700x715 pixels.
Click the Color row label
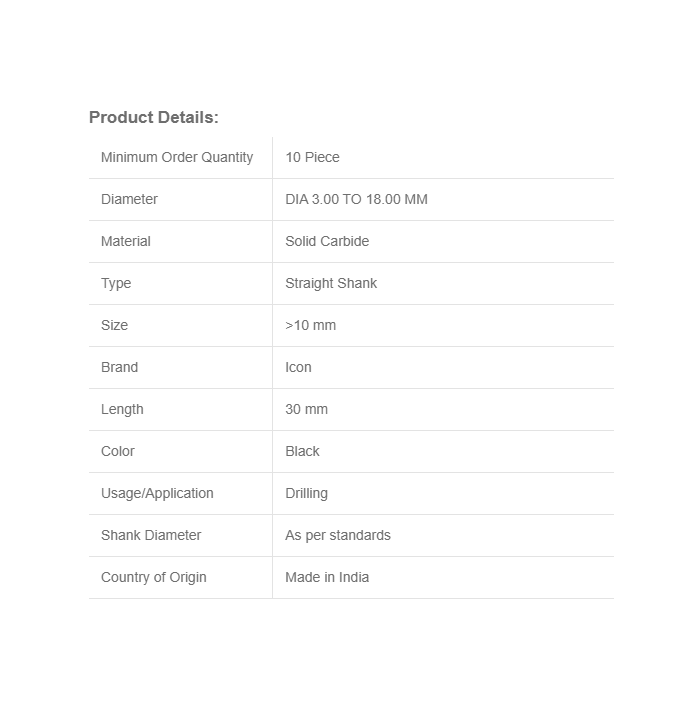click(118, 451)
